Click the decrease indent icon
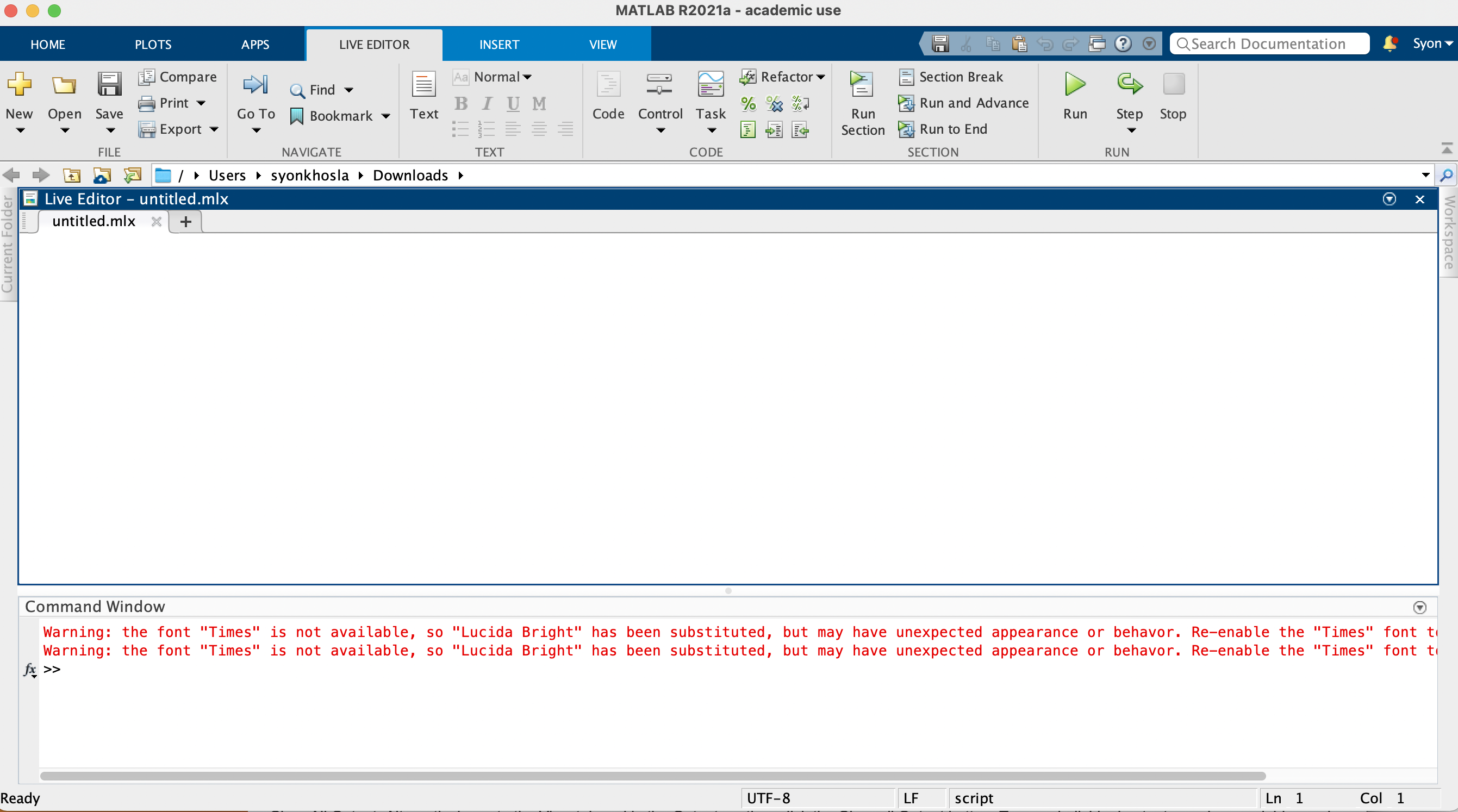The width and height of the screenshot is (1458, 812). 800,129
